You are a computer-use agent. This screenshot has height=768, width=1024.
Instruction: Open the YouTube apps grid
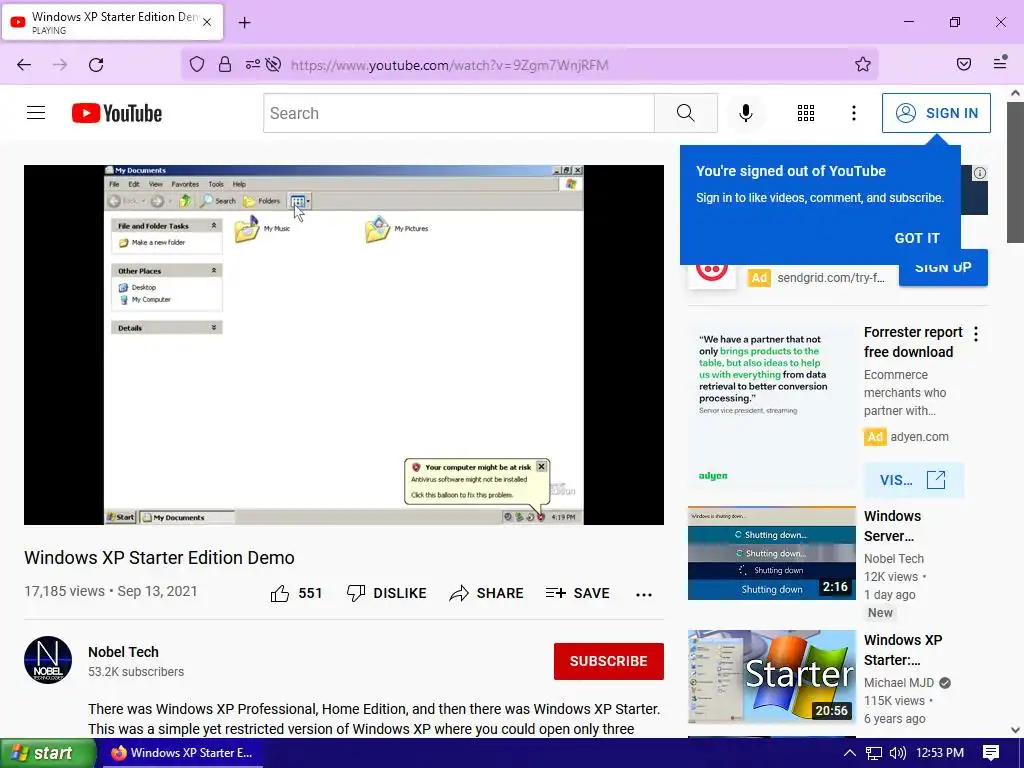click(x=806, y=113)
